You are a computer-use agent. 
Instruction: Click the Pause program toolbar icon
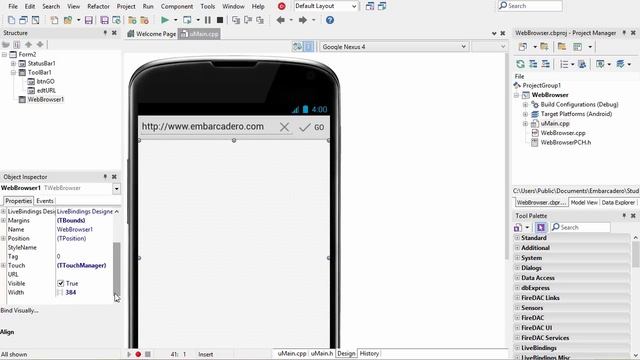(x=208, y=20)
